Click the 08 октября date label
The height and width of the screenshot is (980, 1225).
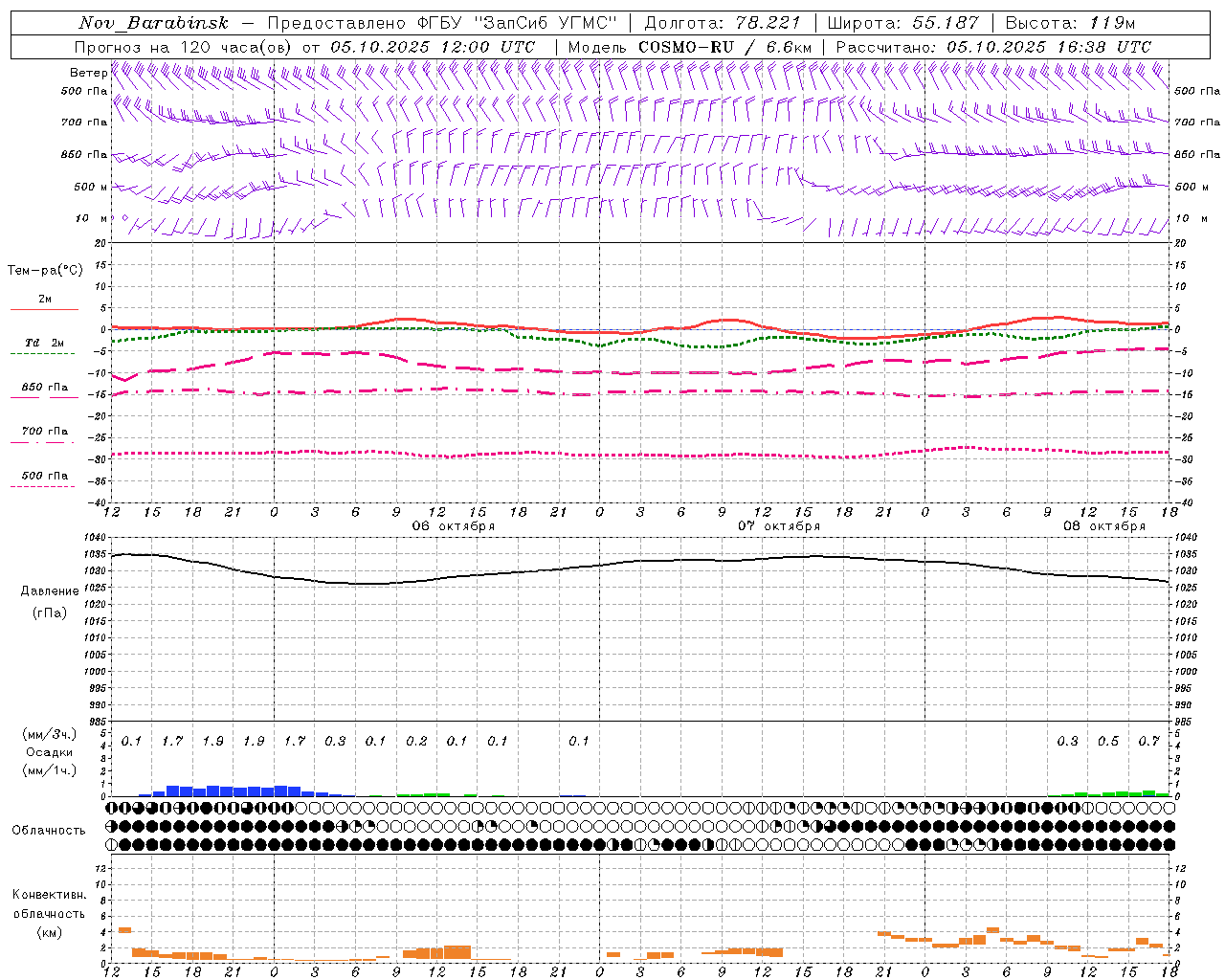pyautogui.click(x=1104, y=526)
